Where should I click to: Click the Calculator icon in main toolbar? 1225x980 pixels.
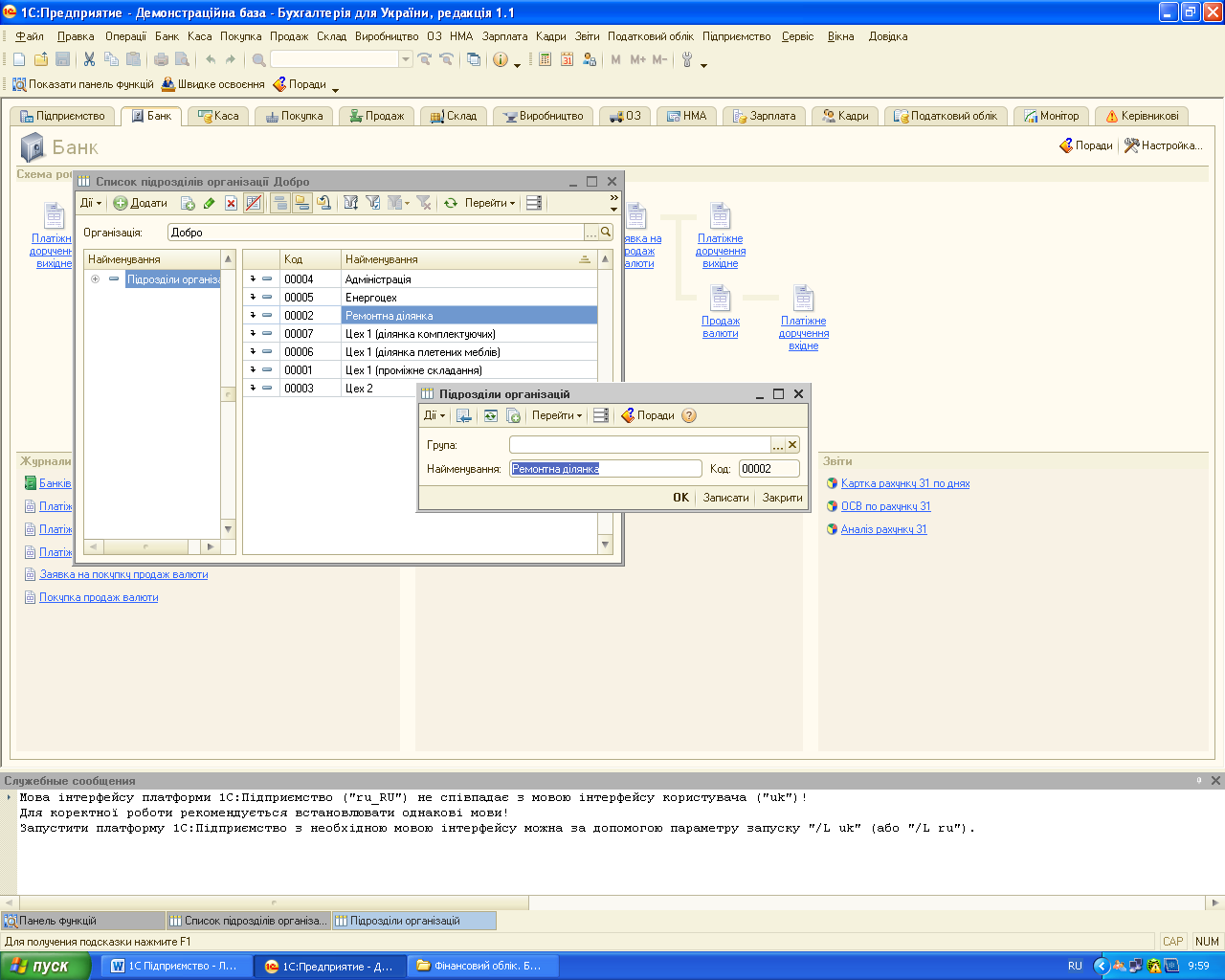tap(545, 59)
